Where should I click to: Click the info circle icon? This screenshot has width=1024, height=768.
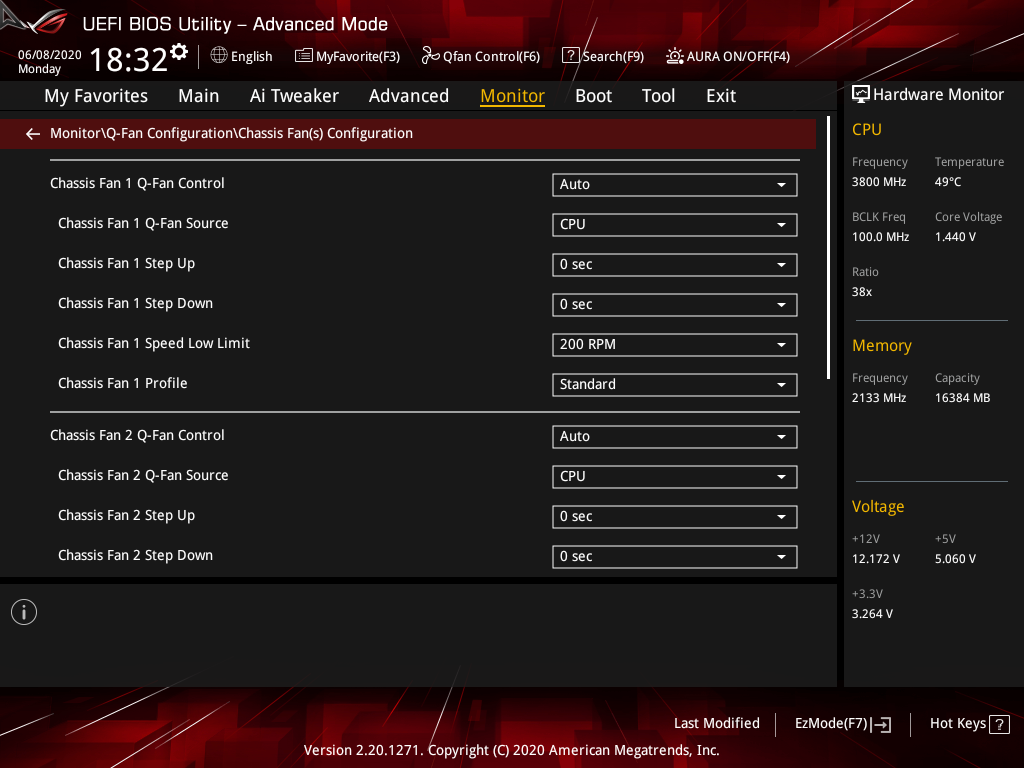[x=24, y=612]
